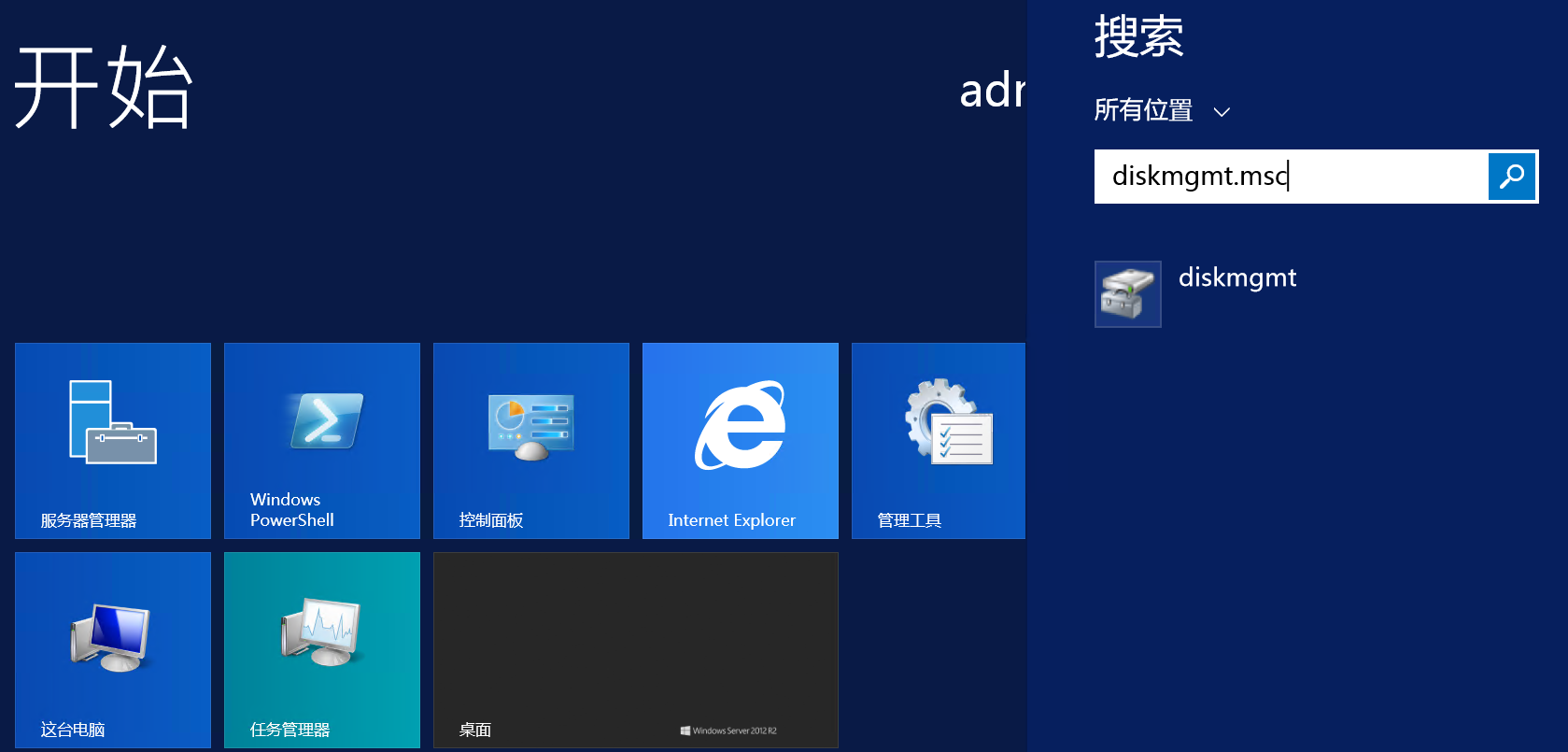This screenshot has width=1568, height=752.
Task: Select the diskmgmt result text
Action: 1237,278
